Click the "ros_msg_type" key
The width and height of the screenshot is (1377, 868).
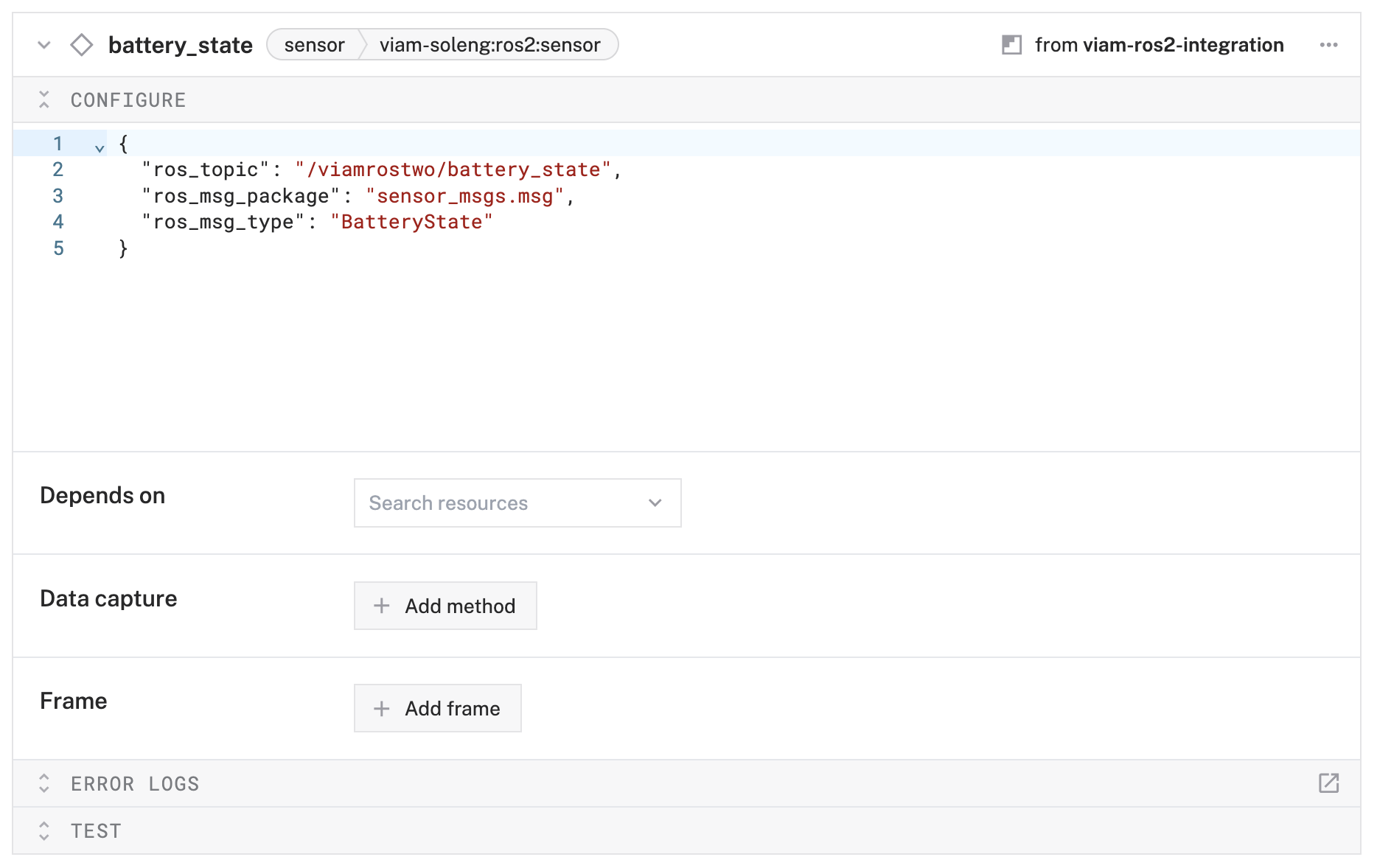[223, 222]
